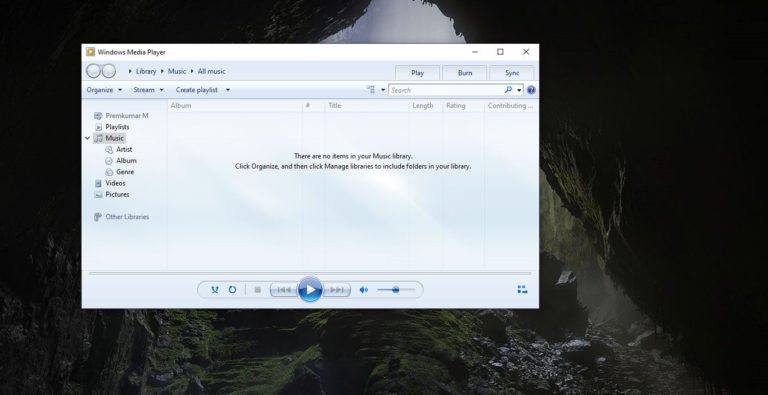Expand the view options dropdown arrow
The image size is (768, 395).
pyautogui.click(x=383, y=90)
